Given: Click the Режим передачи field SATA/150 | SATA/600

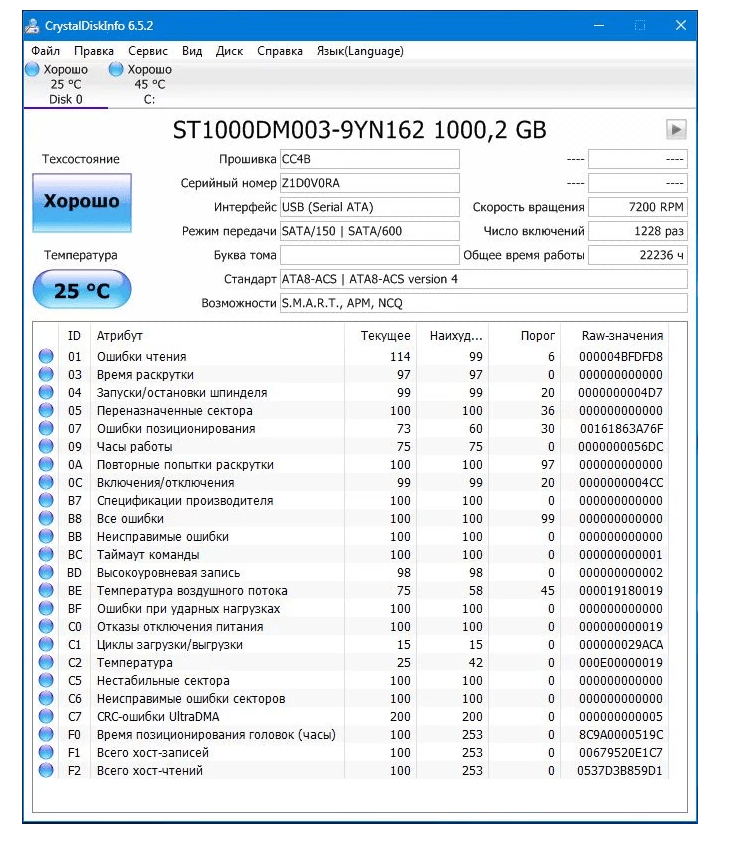Looking at the screenshot, I should (x=370, y=231).
